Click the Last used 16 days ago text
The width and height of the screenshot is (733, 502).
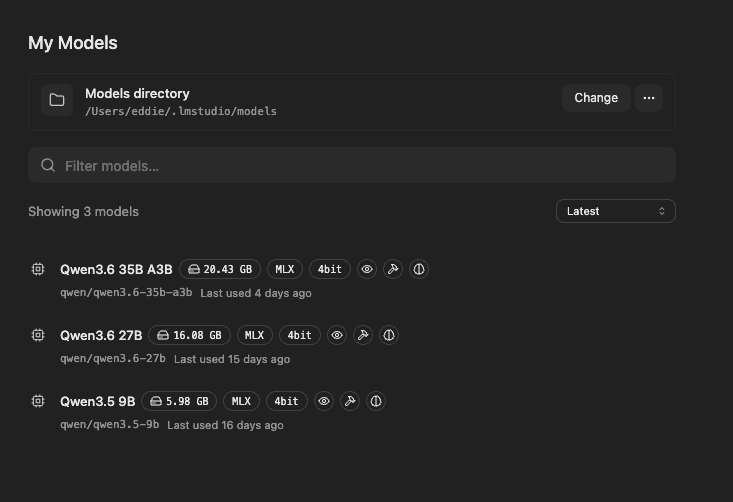tap(225, 425)
